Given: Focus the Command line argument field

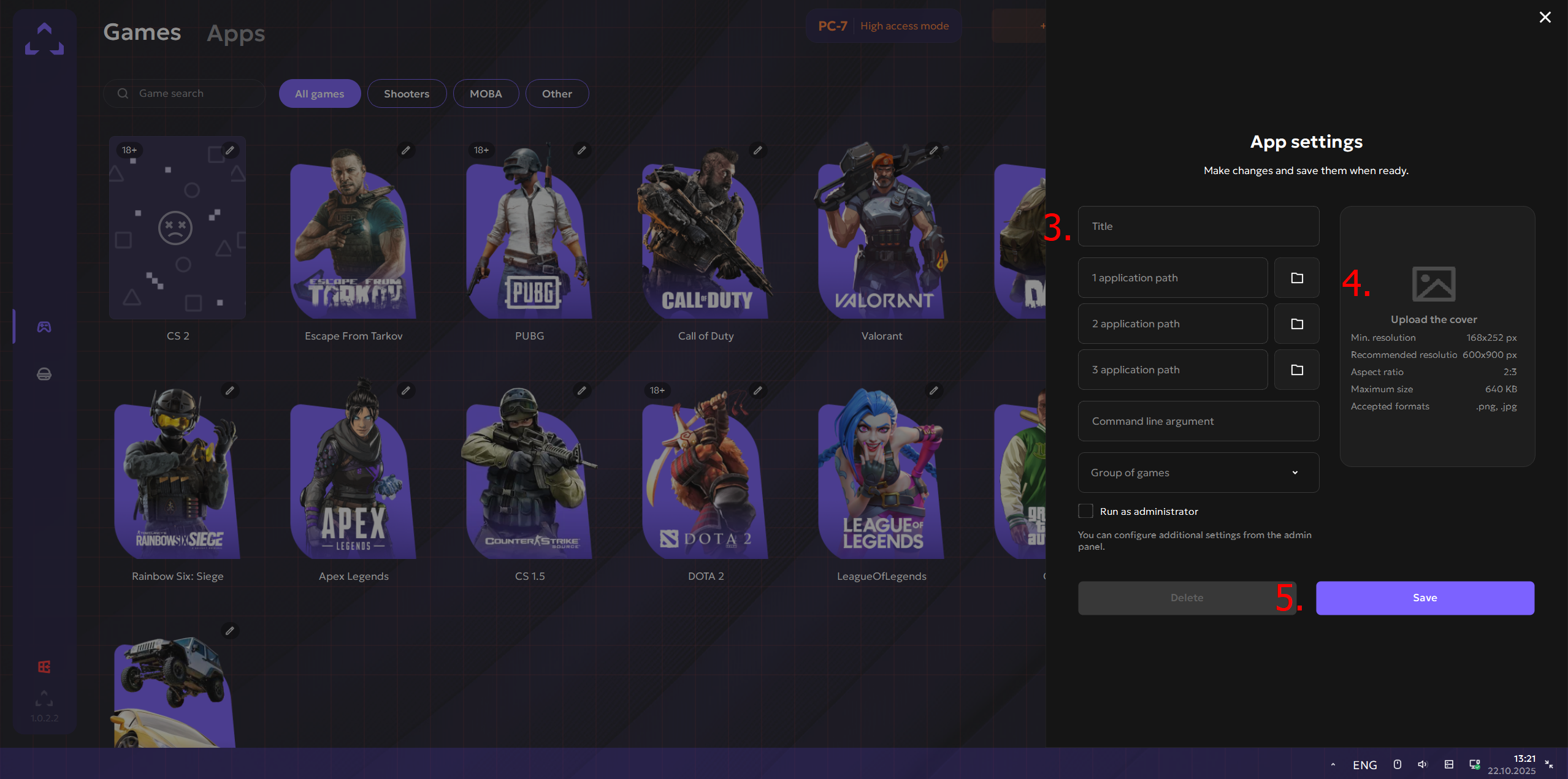Looking at the screenshot, I should point(1199,421).
